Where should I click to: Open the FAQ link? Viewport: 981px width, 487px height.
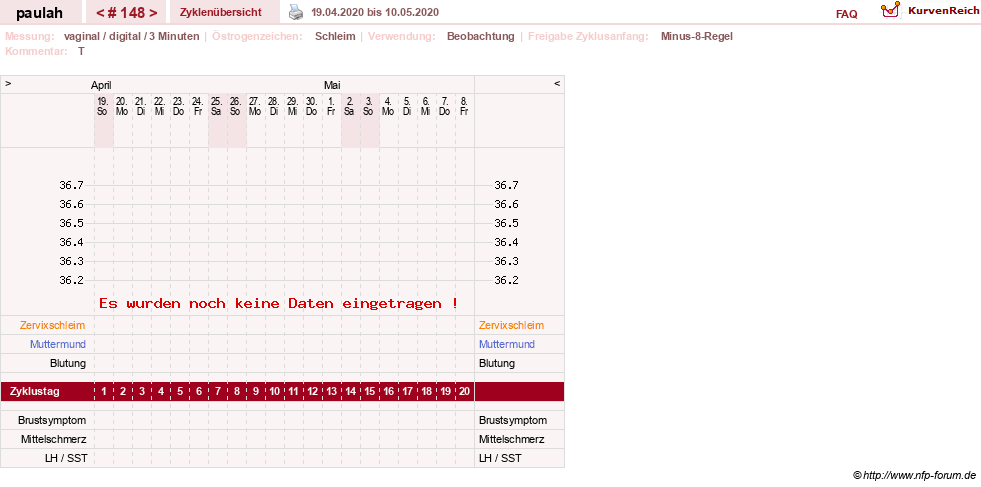click(846, 14)
